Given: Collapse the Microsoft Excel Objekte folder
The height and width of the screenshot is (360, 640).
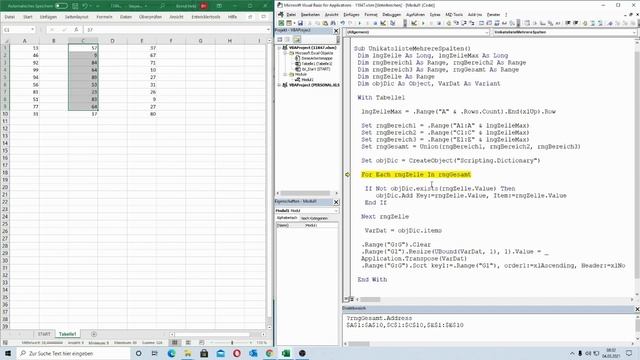Looking at the screenshot, I should (286, 53).
